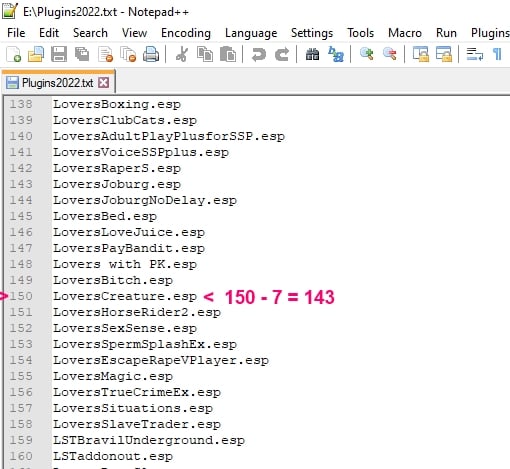Toggle synchronize vertical scrolling icon
The width and height of the screenshot is (510, 469).
pos(421,54)
